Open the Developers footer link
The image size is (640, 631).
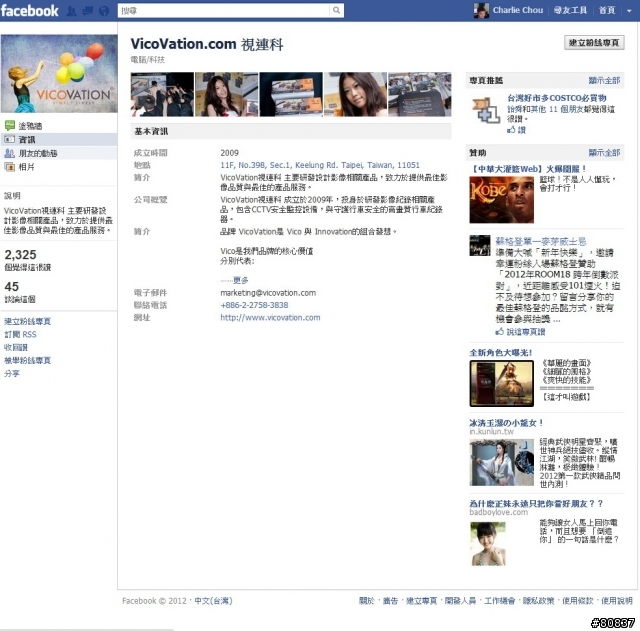(x=460, y=601)
